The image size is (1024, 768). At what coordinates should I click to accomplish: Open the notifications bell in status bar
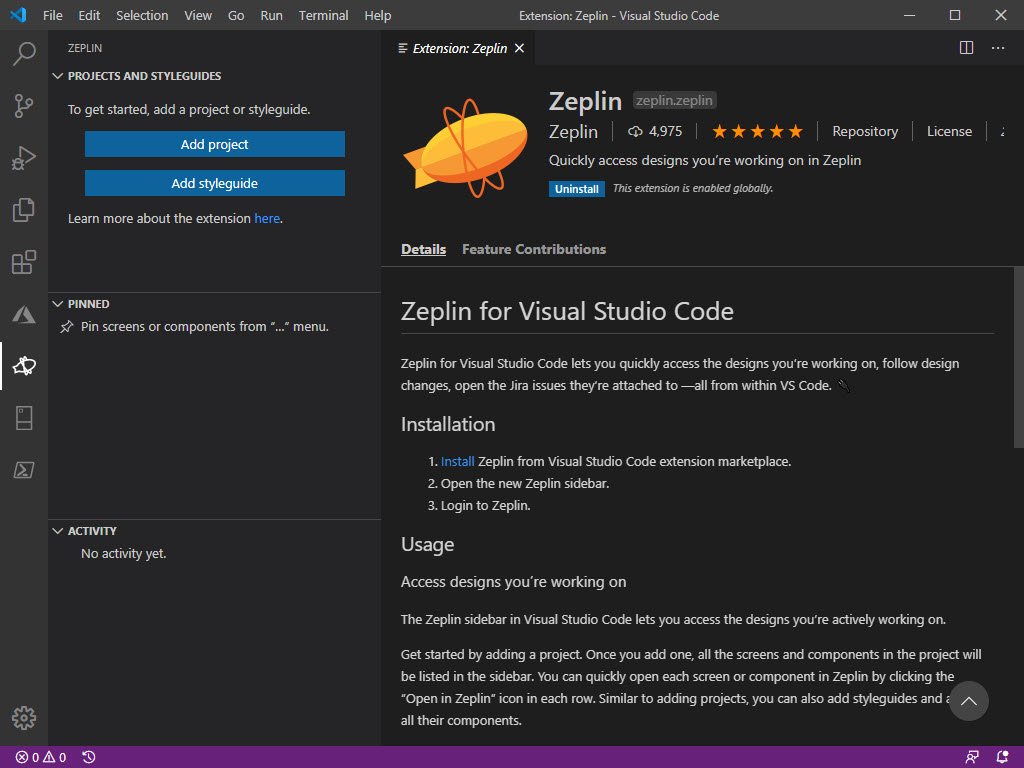[1002, 757]
